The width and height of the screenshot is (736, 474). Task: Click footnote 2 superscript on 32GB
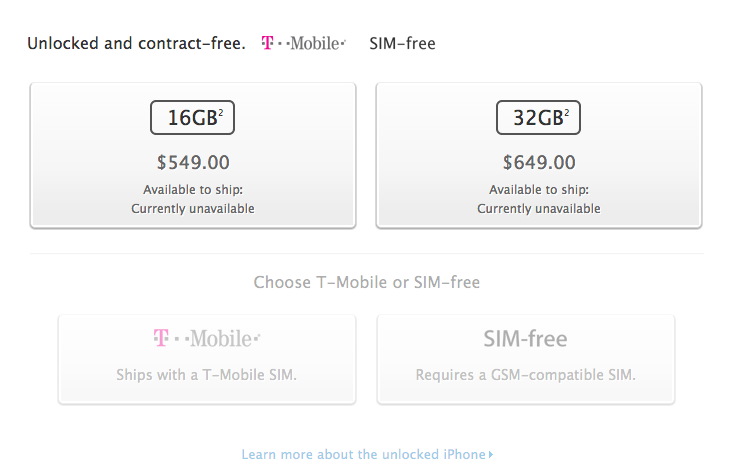click(x=567, y=112)
